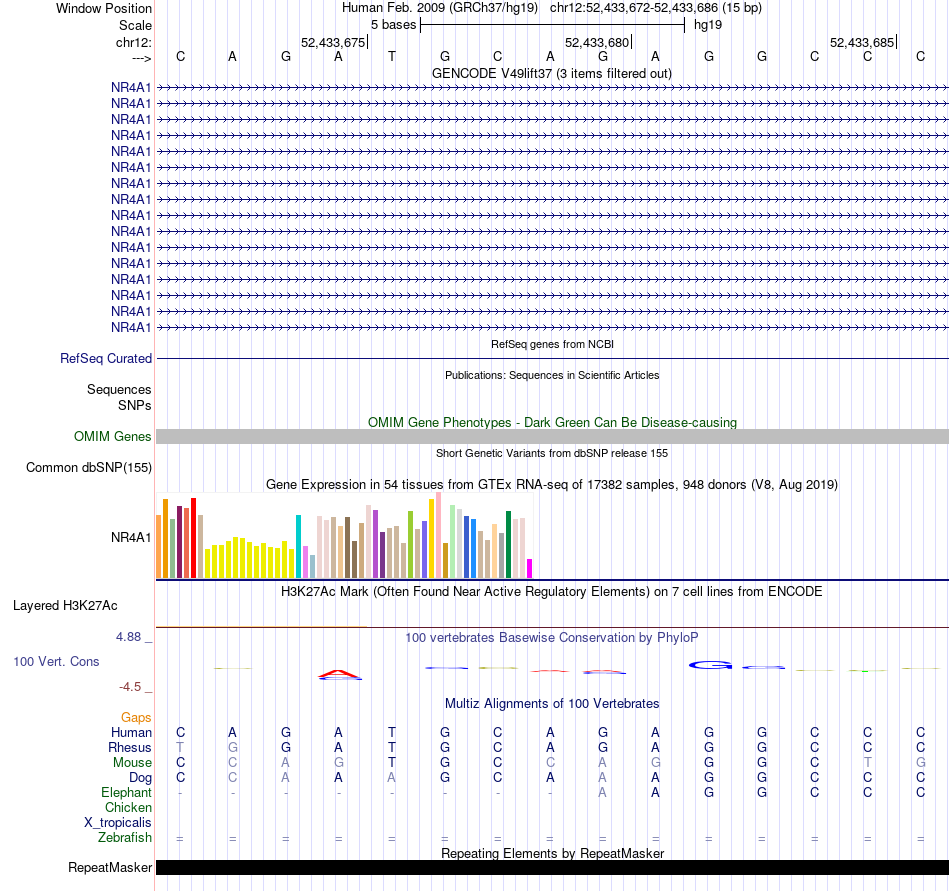This screenshot has height=891, width=950.
Task: Click the RepeatMasker track label
Action: (110, 867)
